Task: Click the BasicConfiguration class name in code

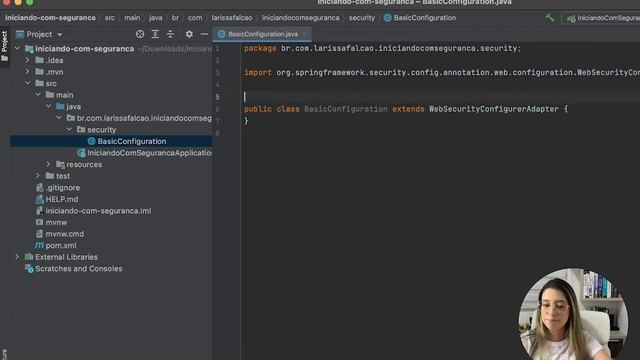Action: tap(346, 109)
